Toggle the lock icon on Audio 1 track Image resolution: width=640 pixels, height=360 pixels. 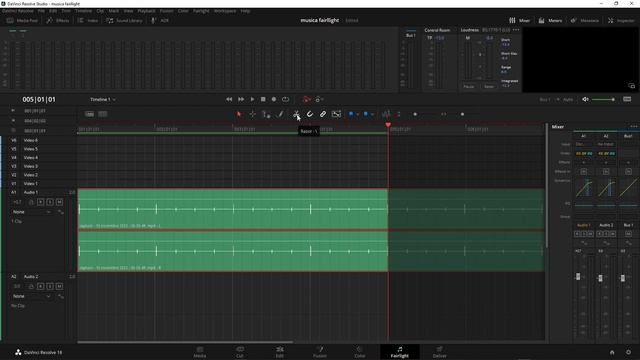31,202
